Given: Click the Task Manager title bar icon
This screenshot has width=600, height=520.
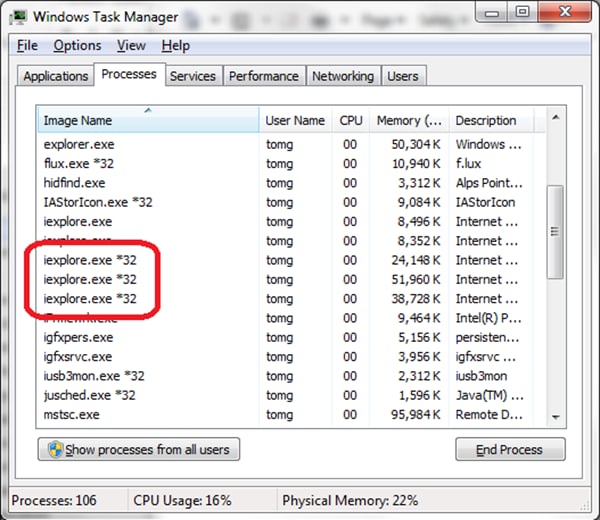Looking at the screenshot, I should click(x=18, y=16).
